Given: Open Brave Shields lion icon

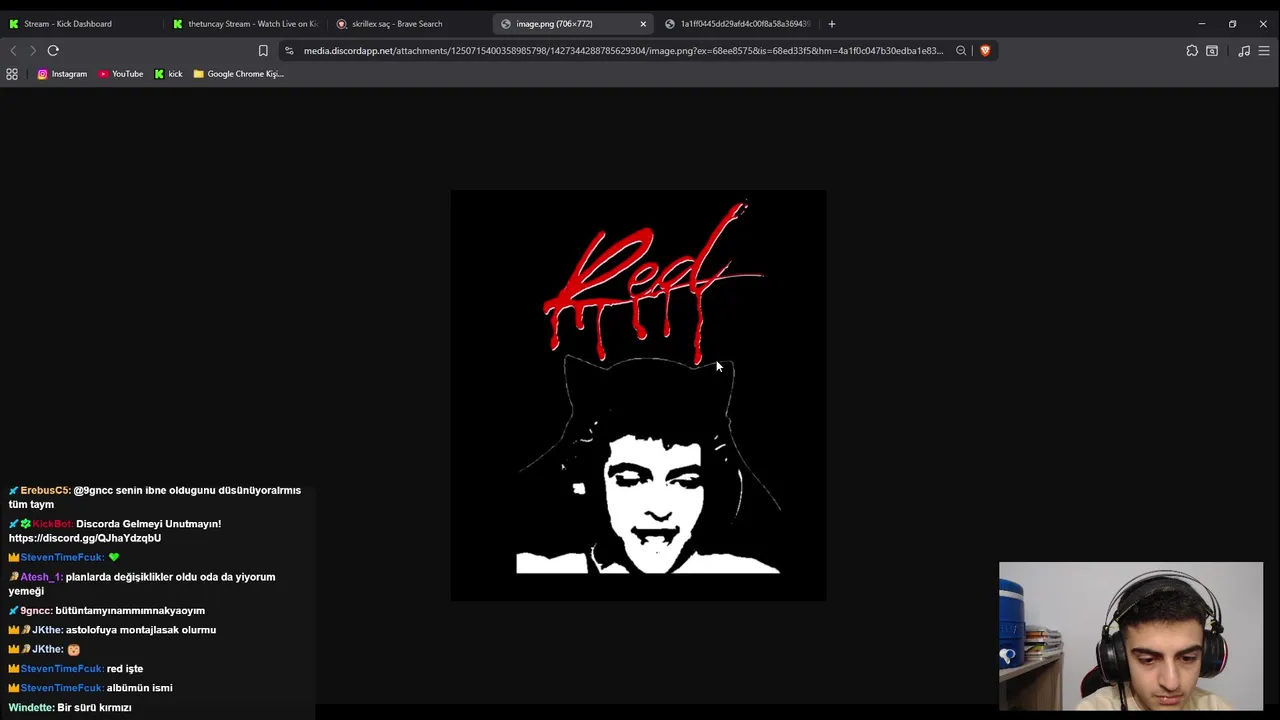Looking at the screenshot, I should pos(985,51).
